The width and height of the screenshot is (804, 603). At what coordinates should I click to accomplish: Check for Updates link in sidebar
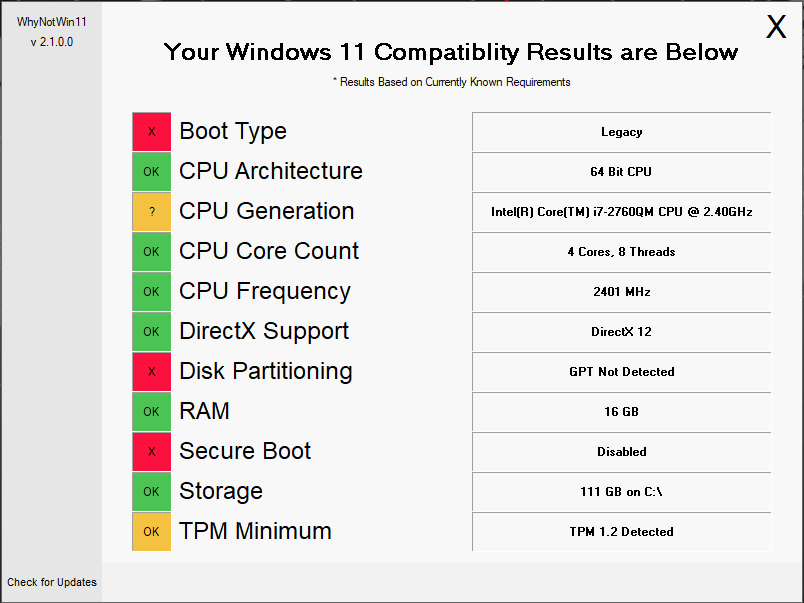(x=52, y=582)
